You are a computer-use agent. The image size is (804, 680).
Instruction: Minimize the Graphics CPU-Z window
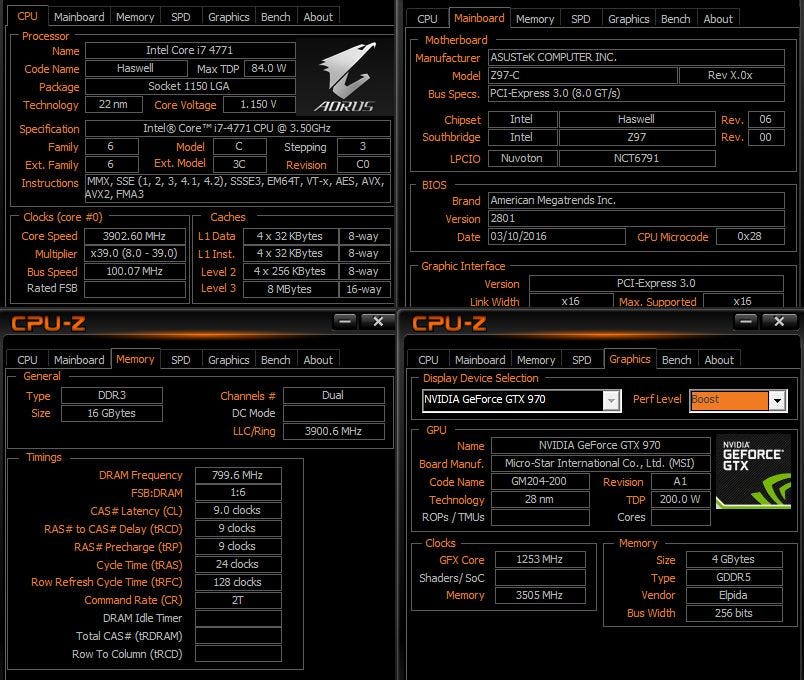[x=746, y=322]
